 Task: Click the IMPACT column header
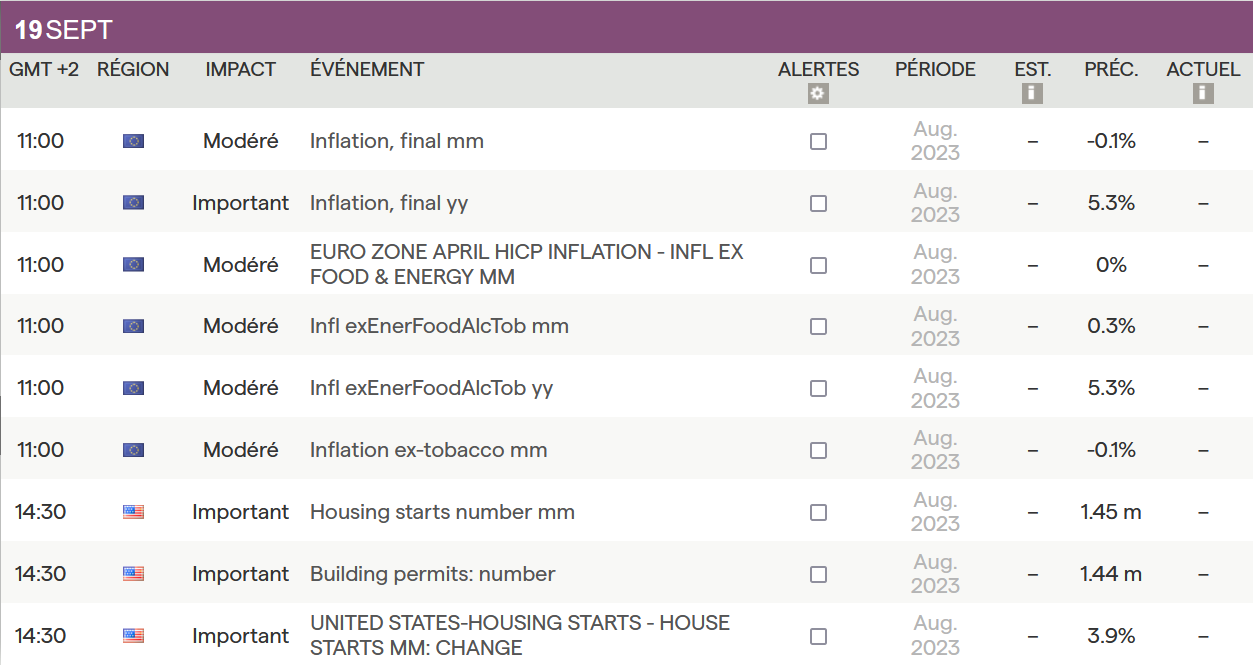pos(240,70)
